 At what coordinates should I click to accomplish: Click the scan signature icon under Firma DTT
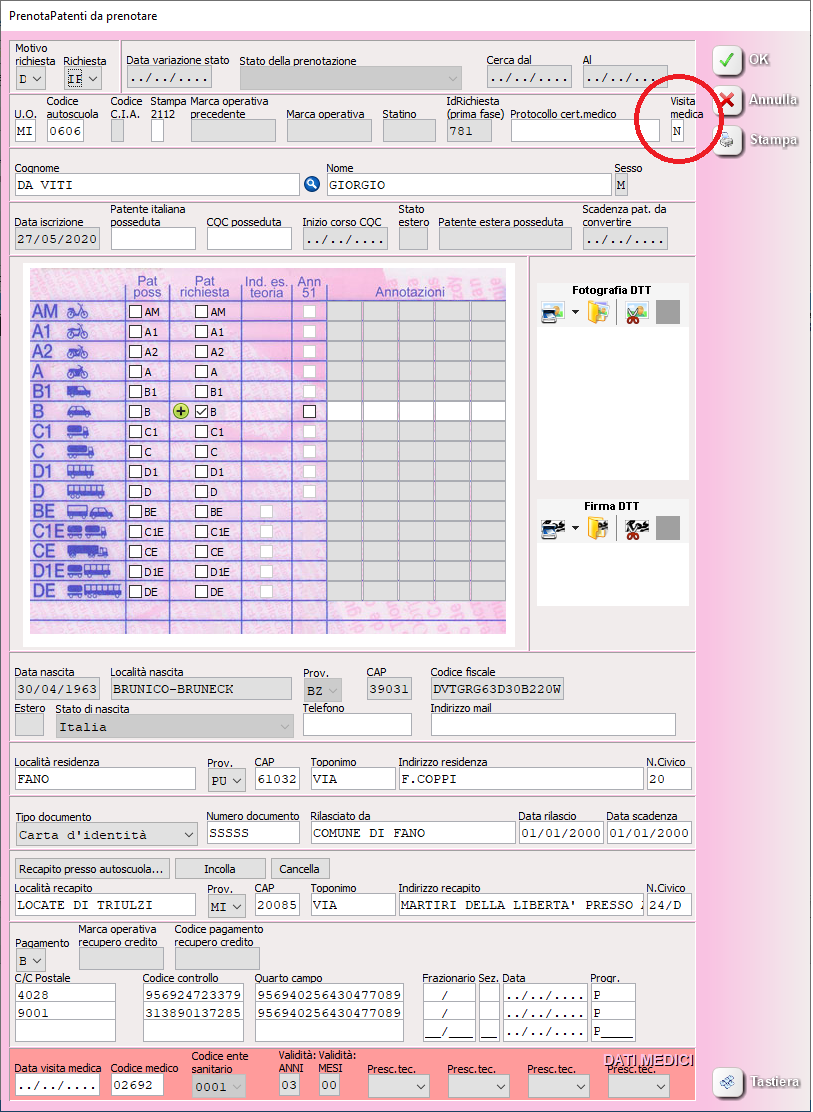pyautogui.click(x=552, y=529)
